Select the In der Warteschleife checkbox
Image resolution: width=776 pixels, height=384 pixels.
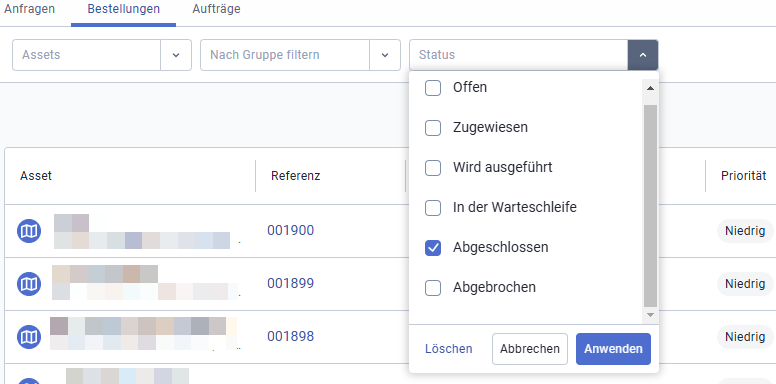coord(433,208)
